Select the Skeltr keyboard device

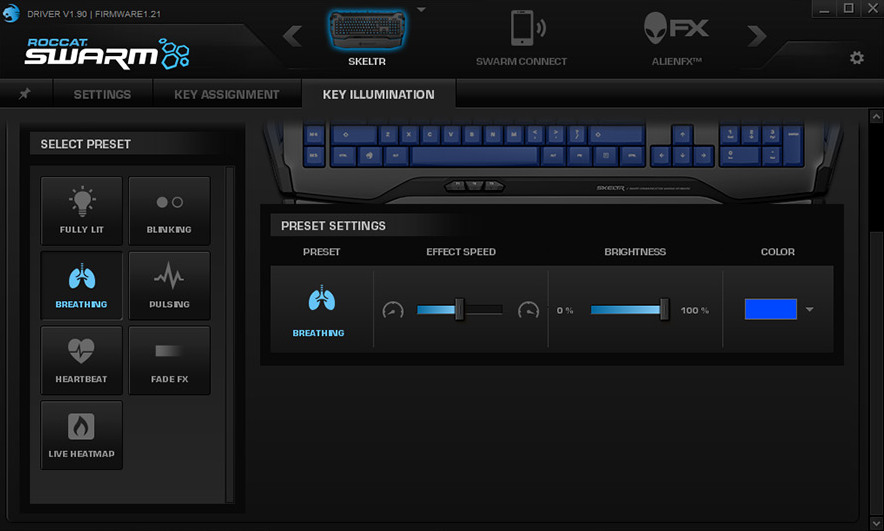tap(367, 37)
